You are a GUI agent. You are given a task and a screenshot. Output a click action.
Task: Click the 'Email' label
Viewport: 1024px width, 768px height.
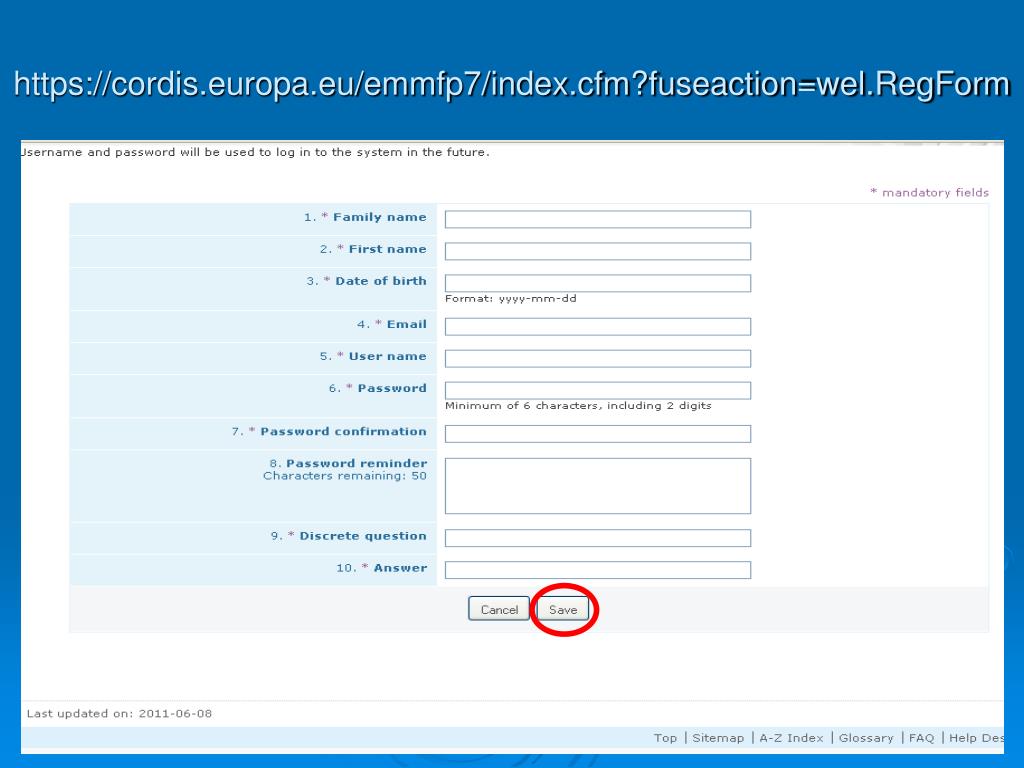406,324
